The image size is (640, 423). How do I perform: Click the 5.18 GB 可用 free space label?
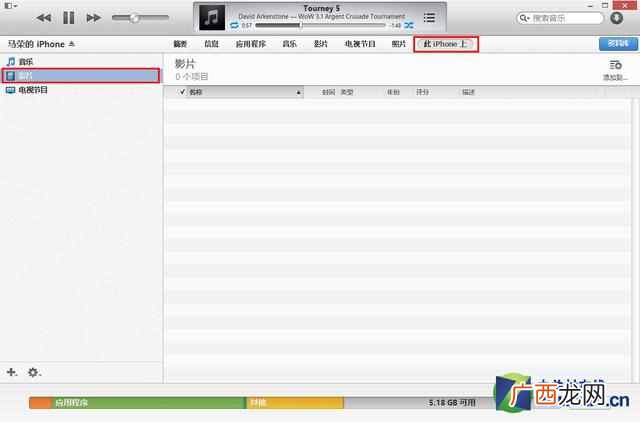click(452, 403)
